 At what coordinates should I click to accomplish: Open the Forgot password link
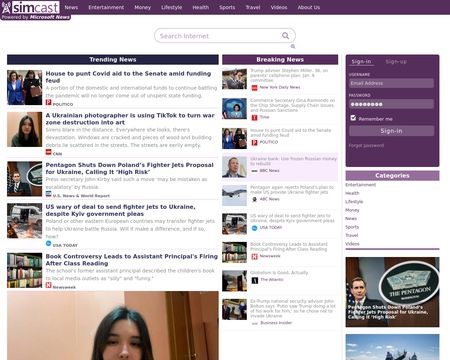point(366,145)
